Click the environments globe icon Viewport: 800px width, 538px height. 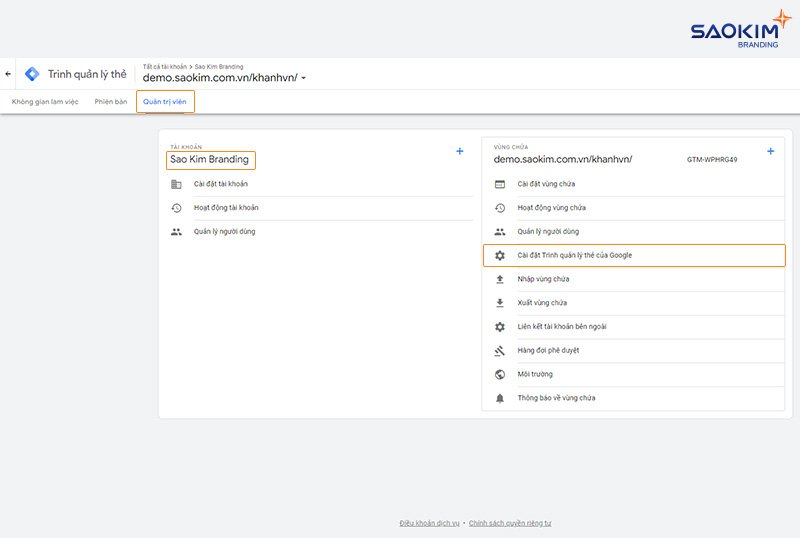pyautogui.click(x=500, y=374)
